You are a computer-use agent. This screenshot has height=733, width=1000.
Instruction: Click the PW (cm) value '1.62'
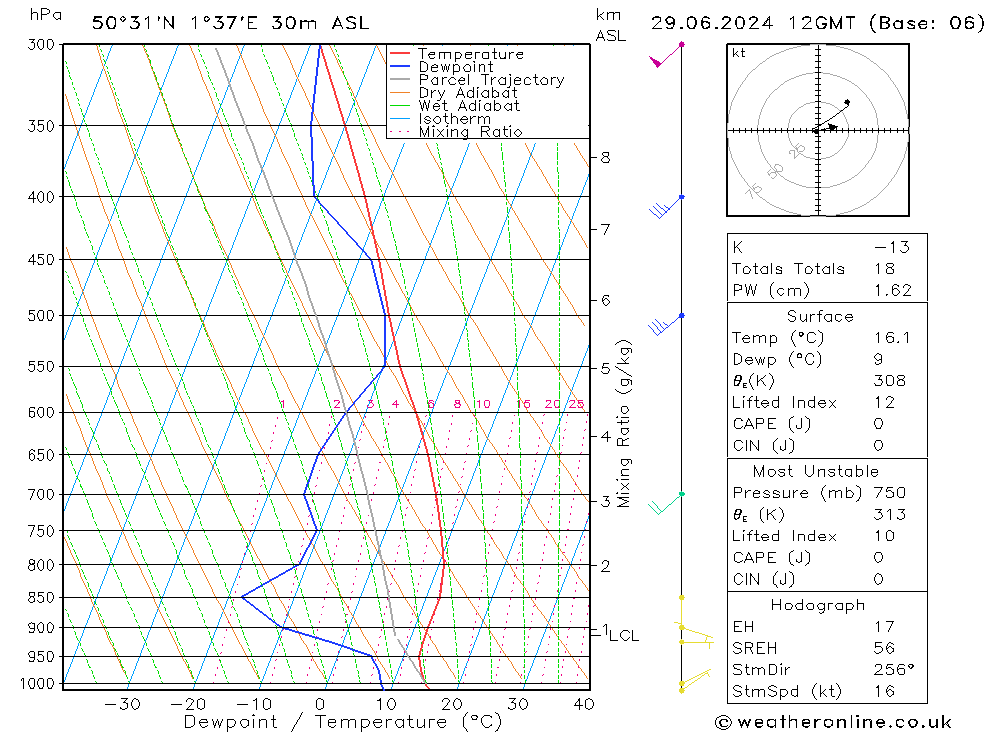tap(893, 290)
